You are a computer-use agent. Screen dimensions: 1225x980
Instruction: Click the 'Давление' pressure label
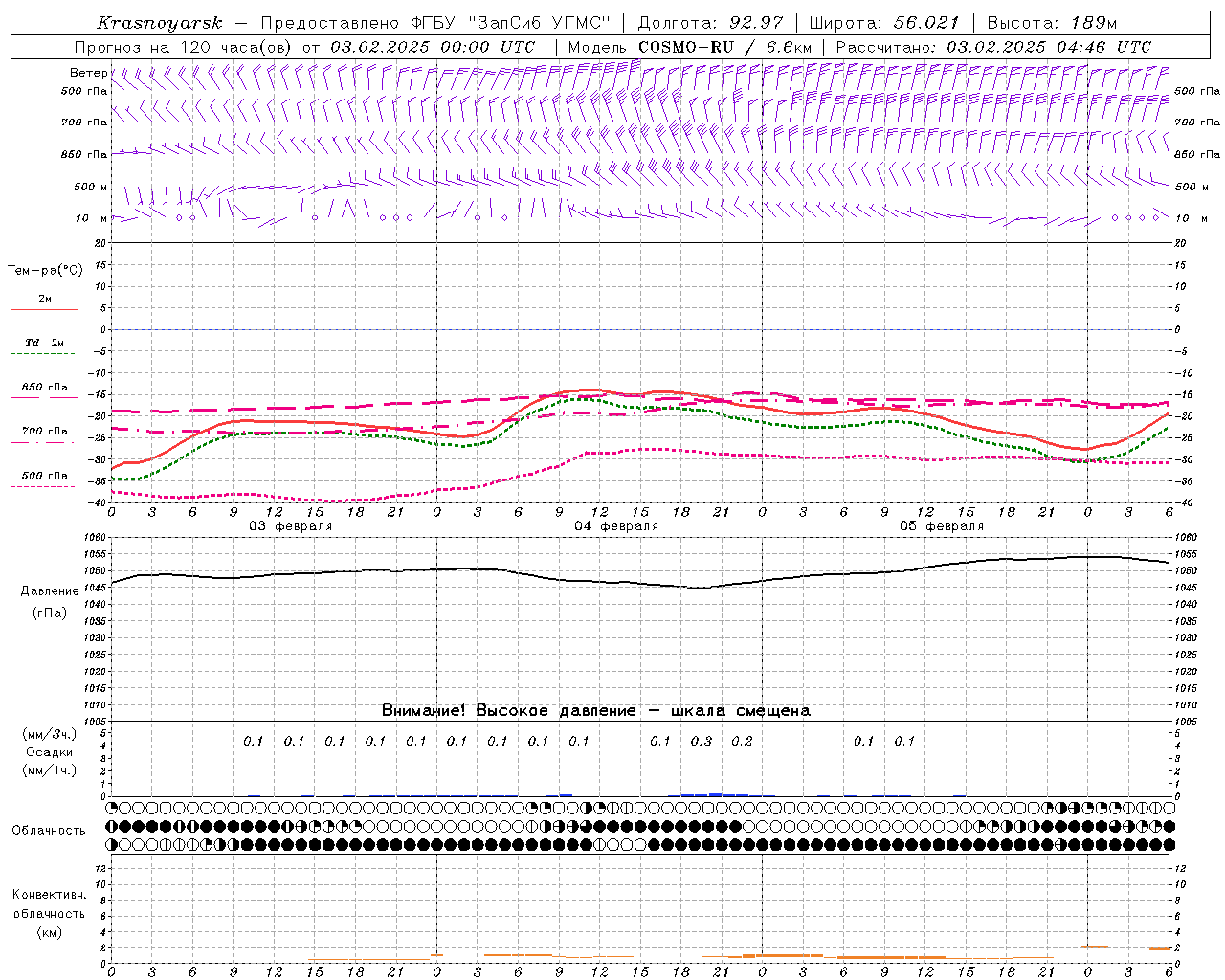tap(50, 591)
